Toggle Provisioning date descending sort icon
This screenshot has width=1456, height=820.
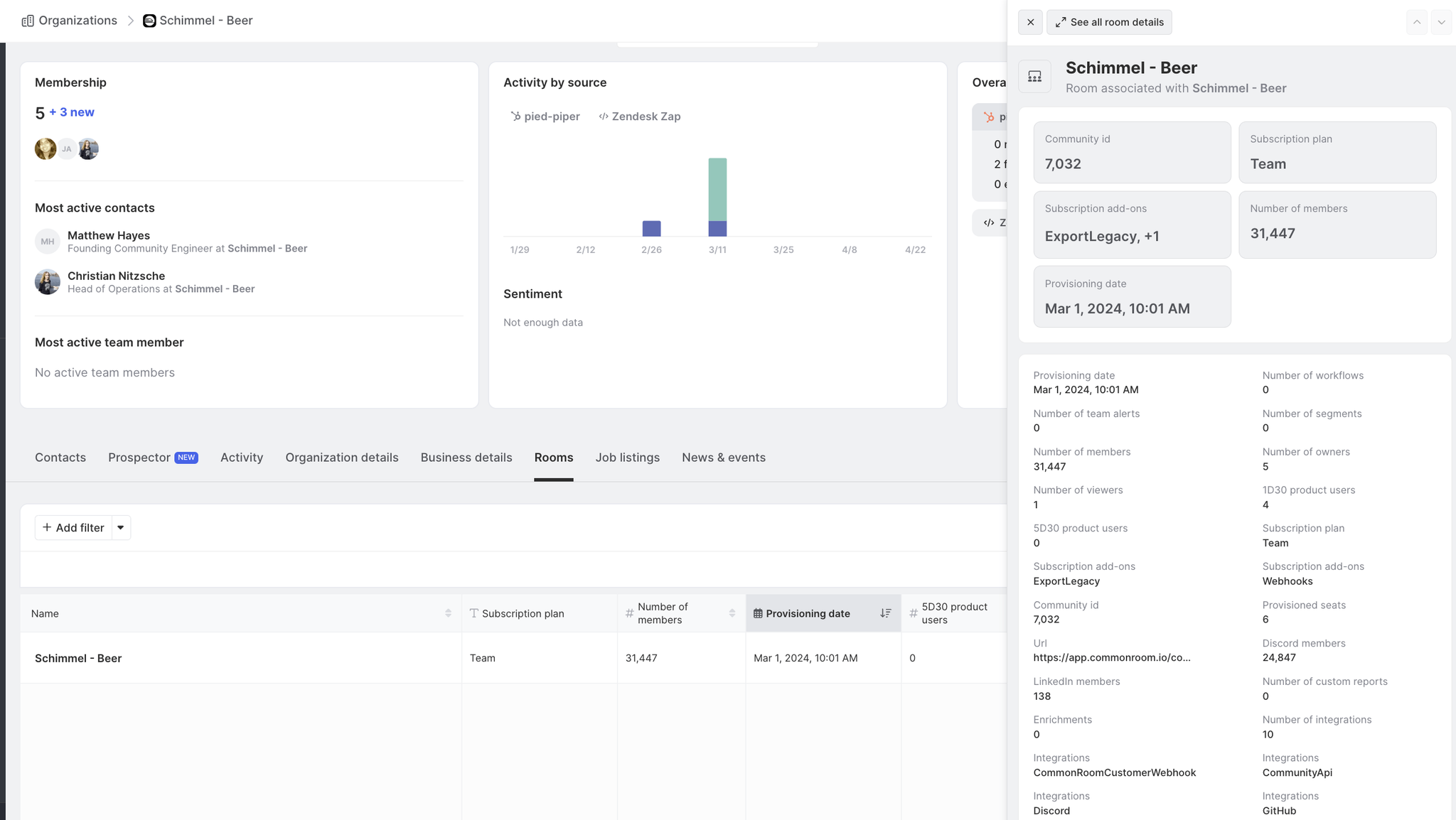885,613
